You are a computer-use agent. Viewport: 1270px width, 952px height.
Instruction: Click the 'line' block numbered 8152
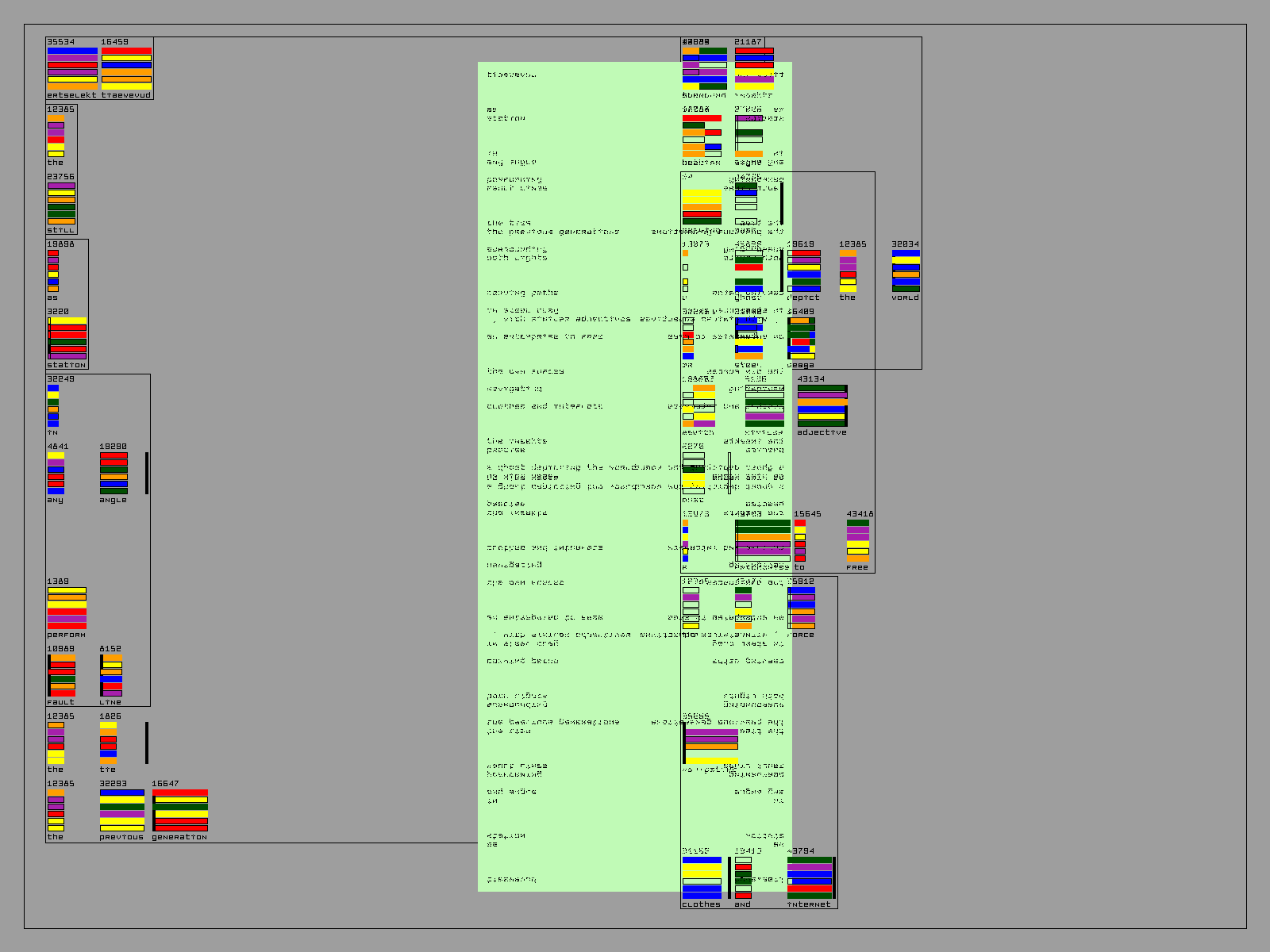coord(111,675)
